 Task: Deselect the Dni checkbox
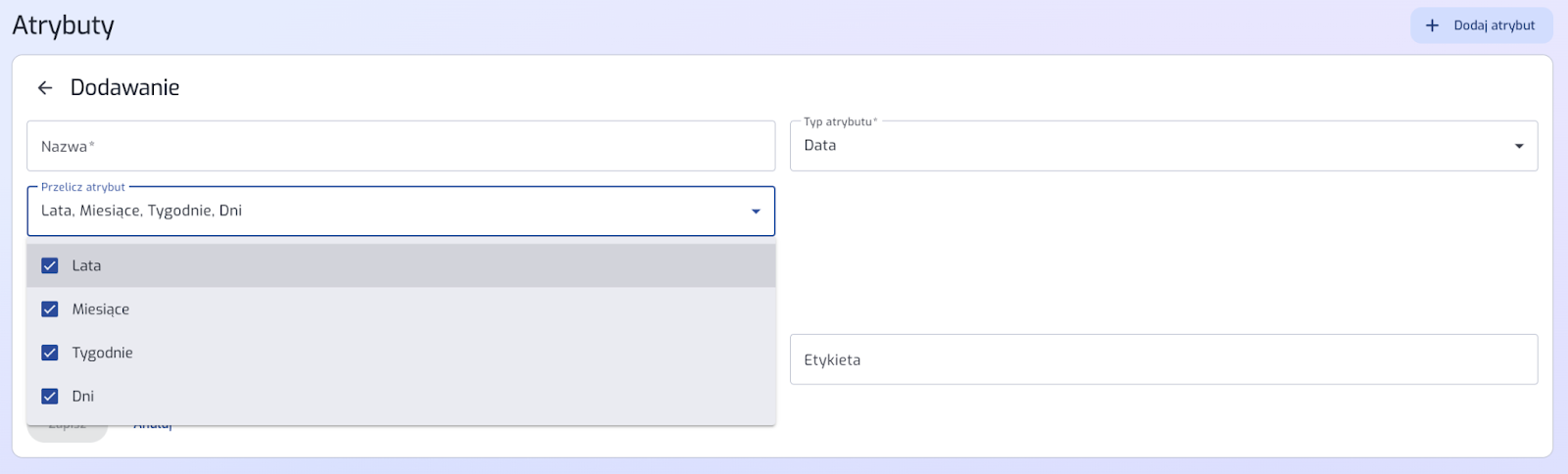click(50, 397)
